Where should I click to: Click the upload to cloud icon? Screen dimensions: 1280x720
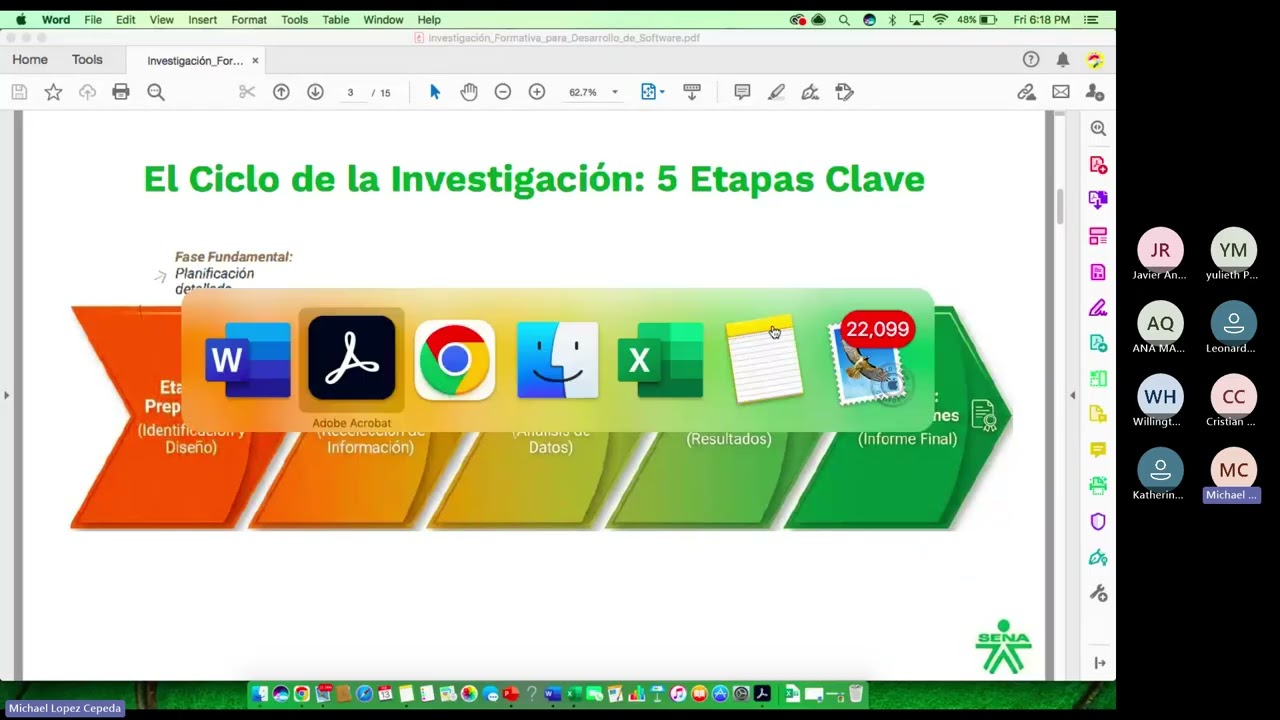point(87,92)
